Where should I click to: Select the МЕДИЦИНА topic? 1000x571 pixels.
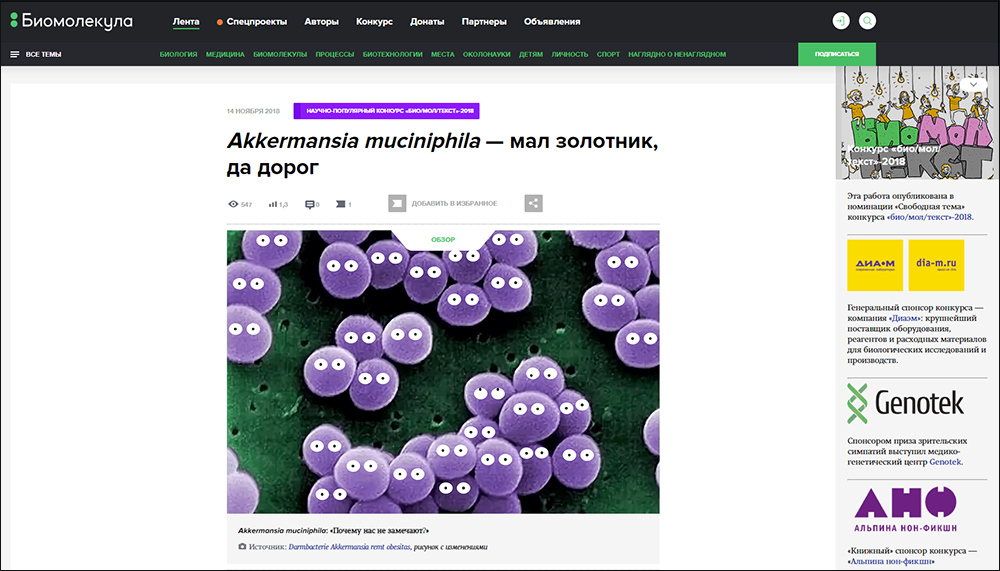(x=225, y=54)
